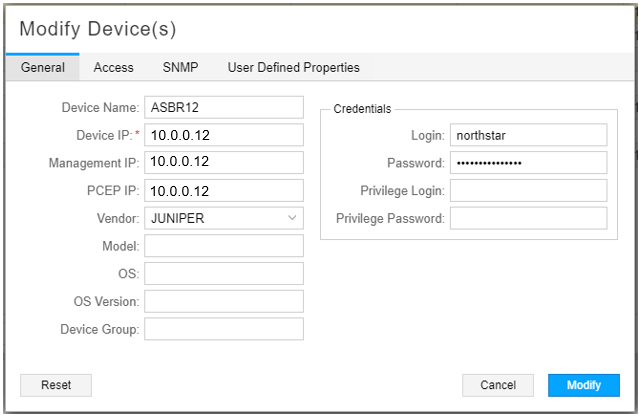This screenshot has width=640, height=417.
Task: Click the Privilege Login input
Action: pos(528,190)
